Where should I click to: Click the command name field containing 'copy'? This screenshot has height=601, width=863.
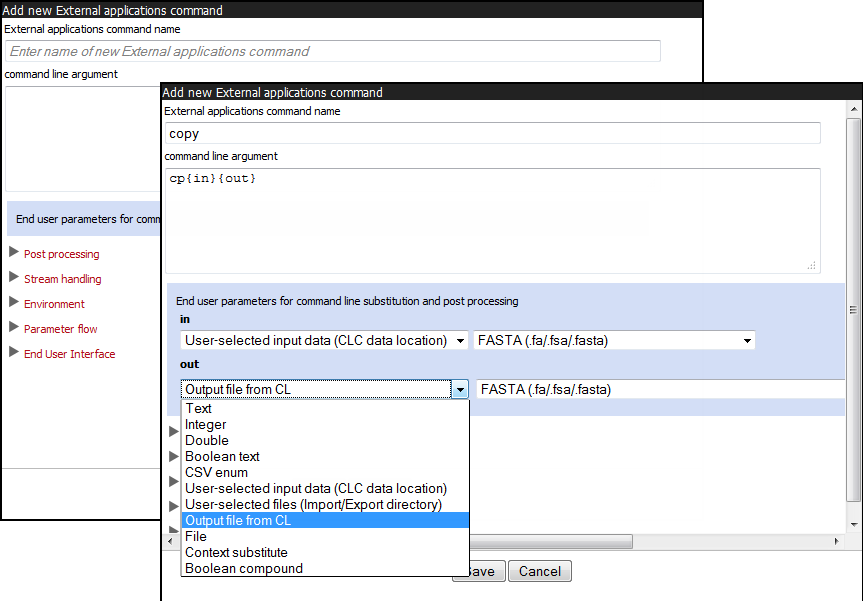491,133
